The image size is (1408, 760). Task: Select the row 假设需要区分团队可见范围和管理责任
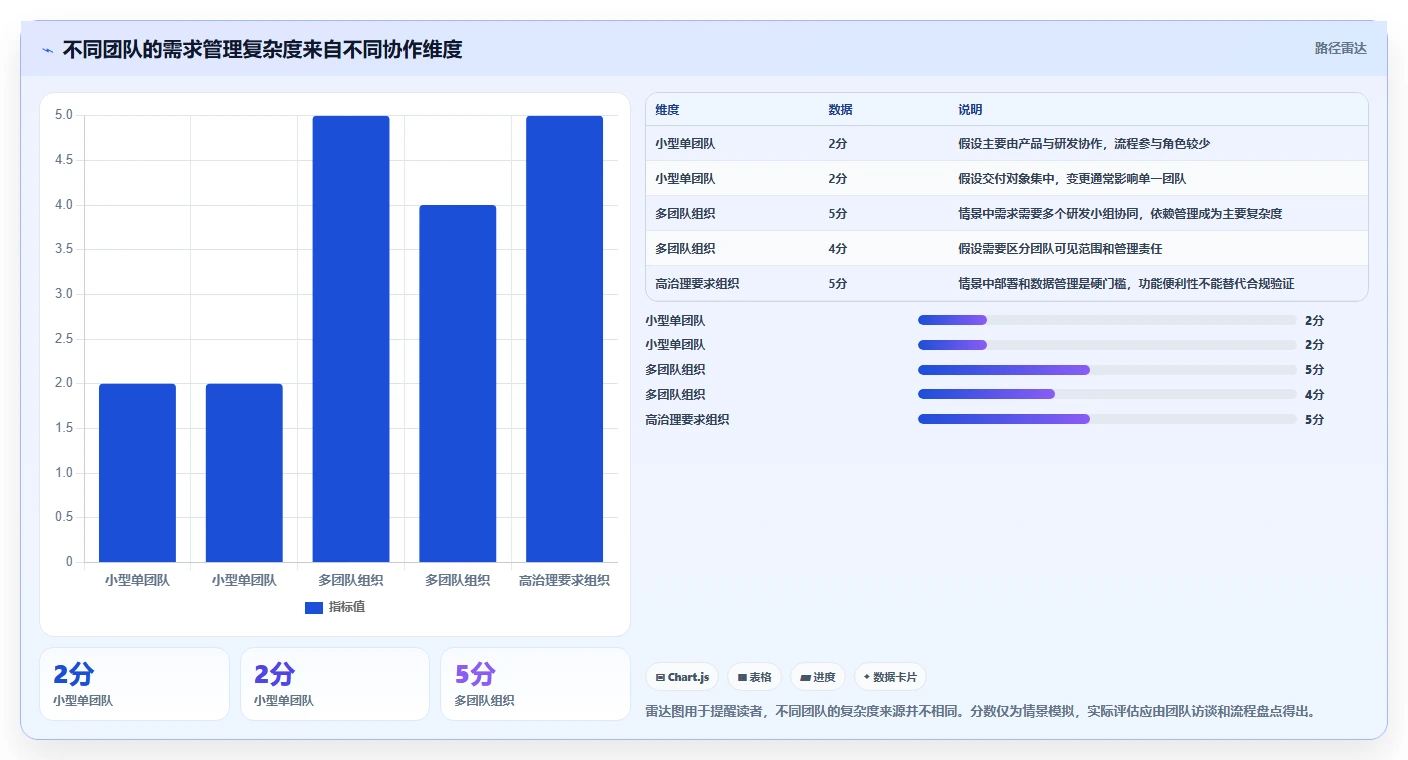coord(1006,249)
